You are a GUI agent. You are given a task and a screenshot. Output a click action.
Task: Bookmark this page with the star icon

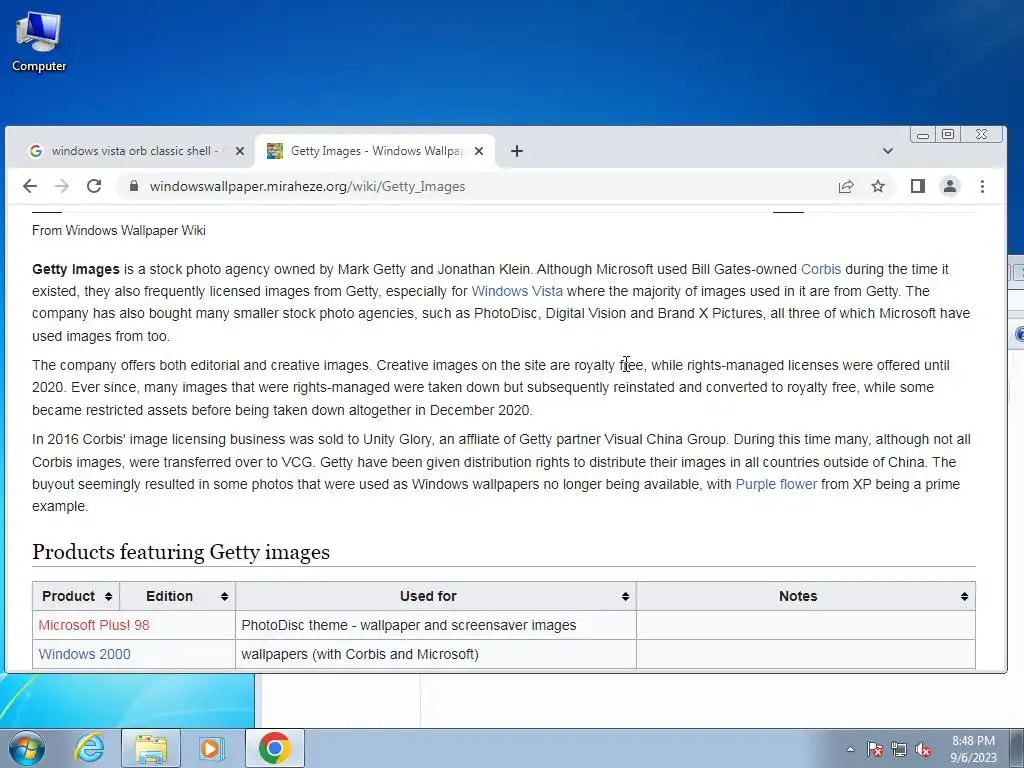point(878,187)
